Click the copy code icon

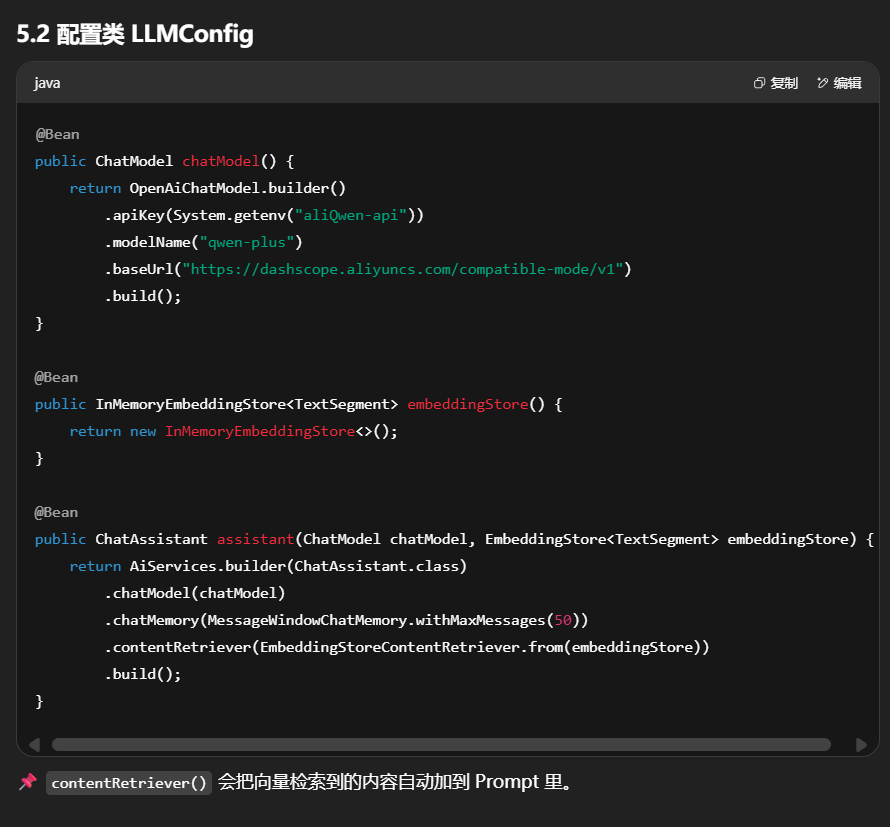(x=760, y=83)
